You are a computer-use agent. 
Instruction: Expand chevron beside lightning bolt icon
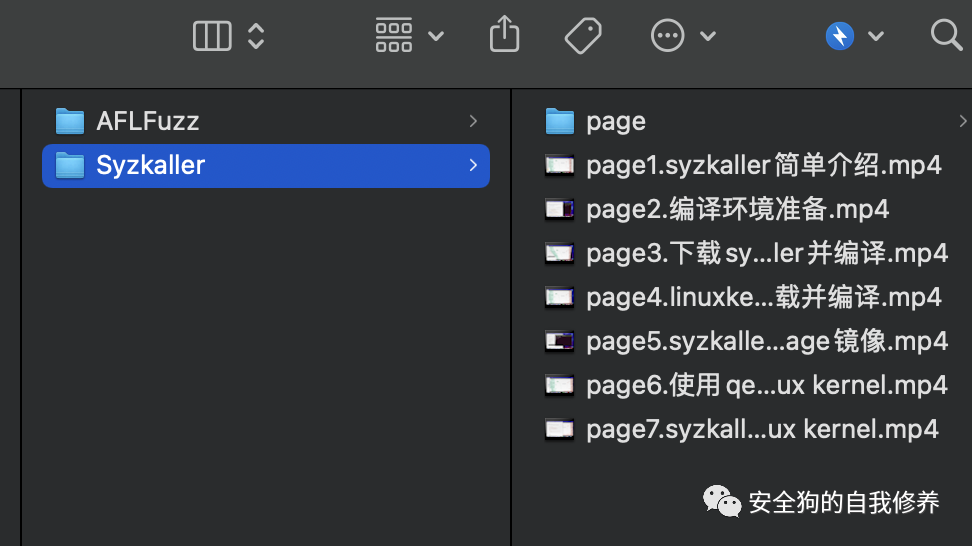click(x=876, y=36)
